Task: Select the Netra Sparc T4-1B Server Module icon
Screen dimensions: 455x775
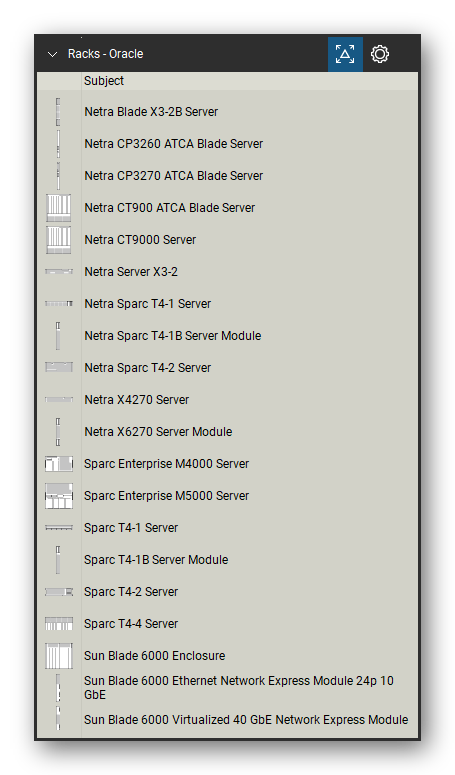Action: (x=58, y=336)
